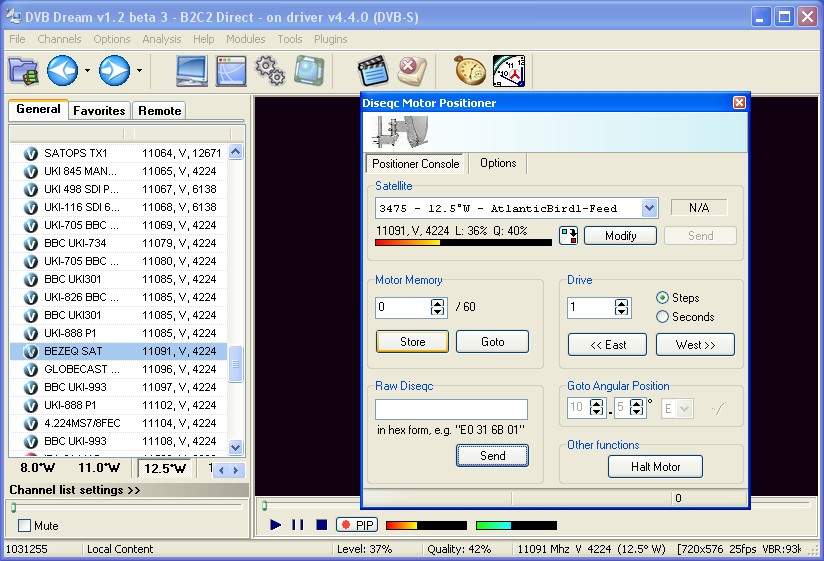
Task: Enable the Mute checkbox
Action: (x=25, y=526)
